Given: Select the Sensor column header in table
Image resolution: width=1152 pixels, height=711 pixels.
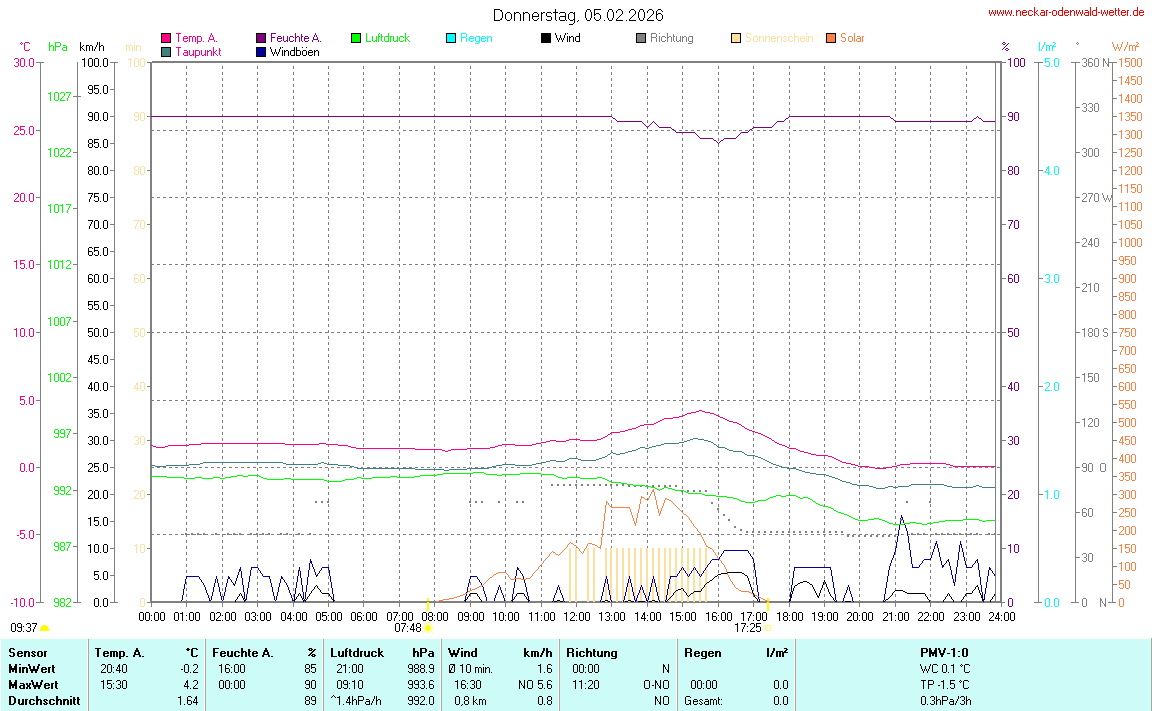Looking at the screenshot, I should (x=28, y=653).
